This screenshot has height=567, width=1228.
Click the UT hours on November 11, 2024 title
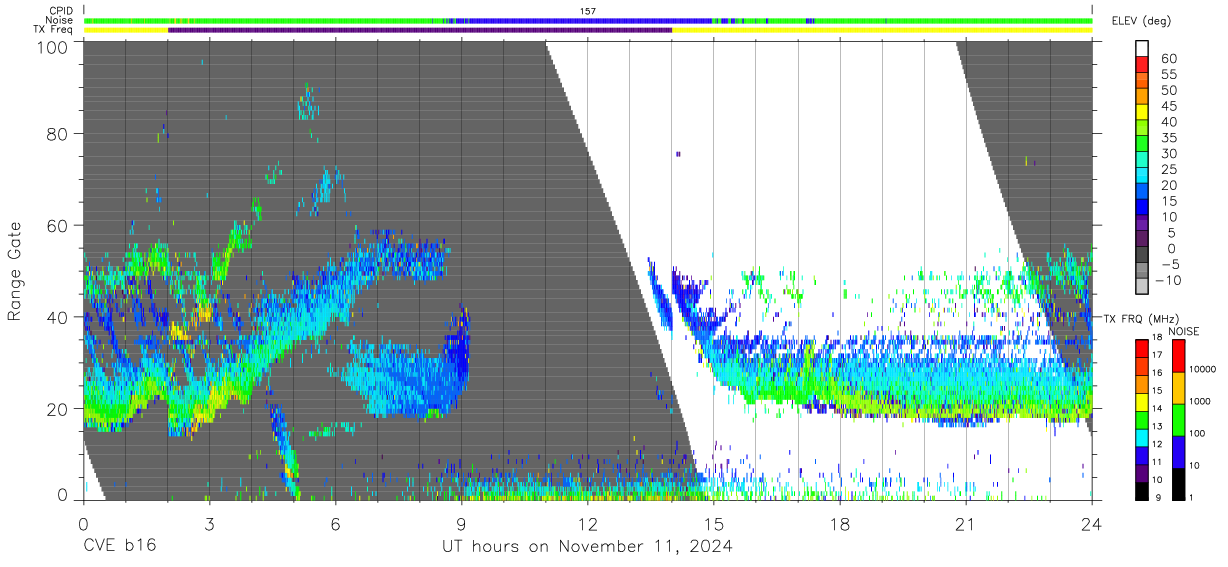588,546
